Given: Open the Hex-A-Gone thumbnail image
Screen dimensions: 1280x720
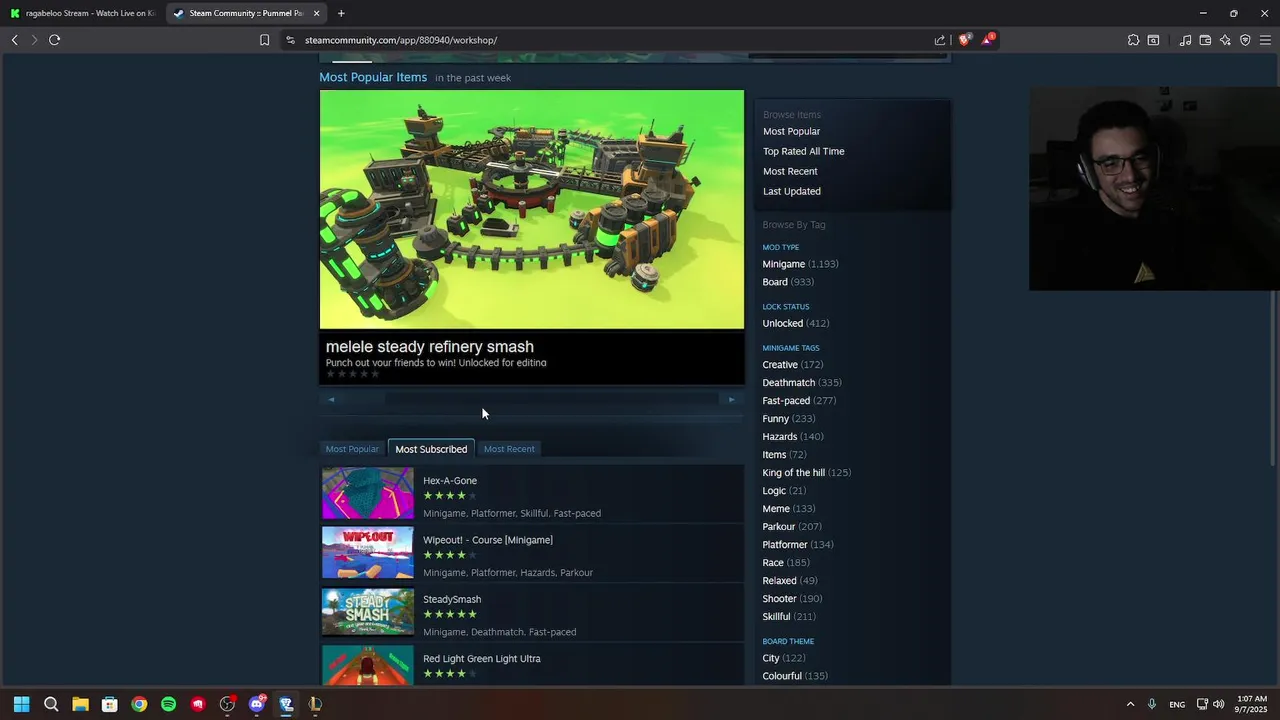Looking at the screenshot, I should [x=367, y=493].
